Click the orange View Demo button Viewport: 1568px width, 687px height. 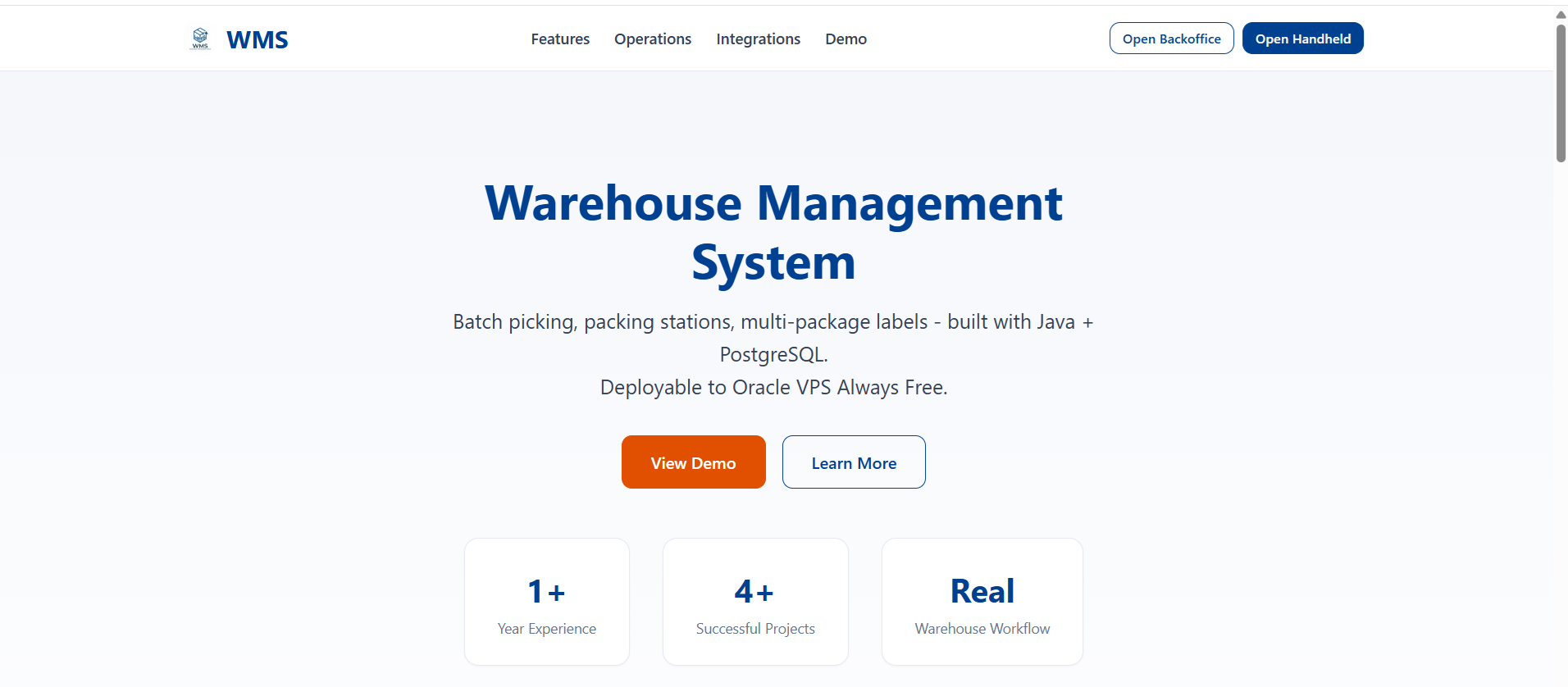[x=693, y=462]
